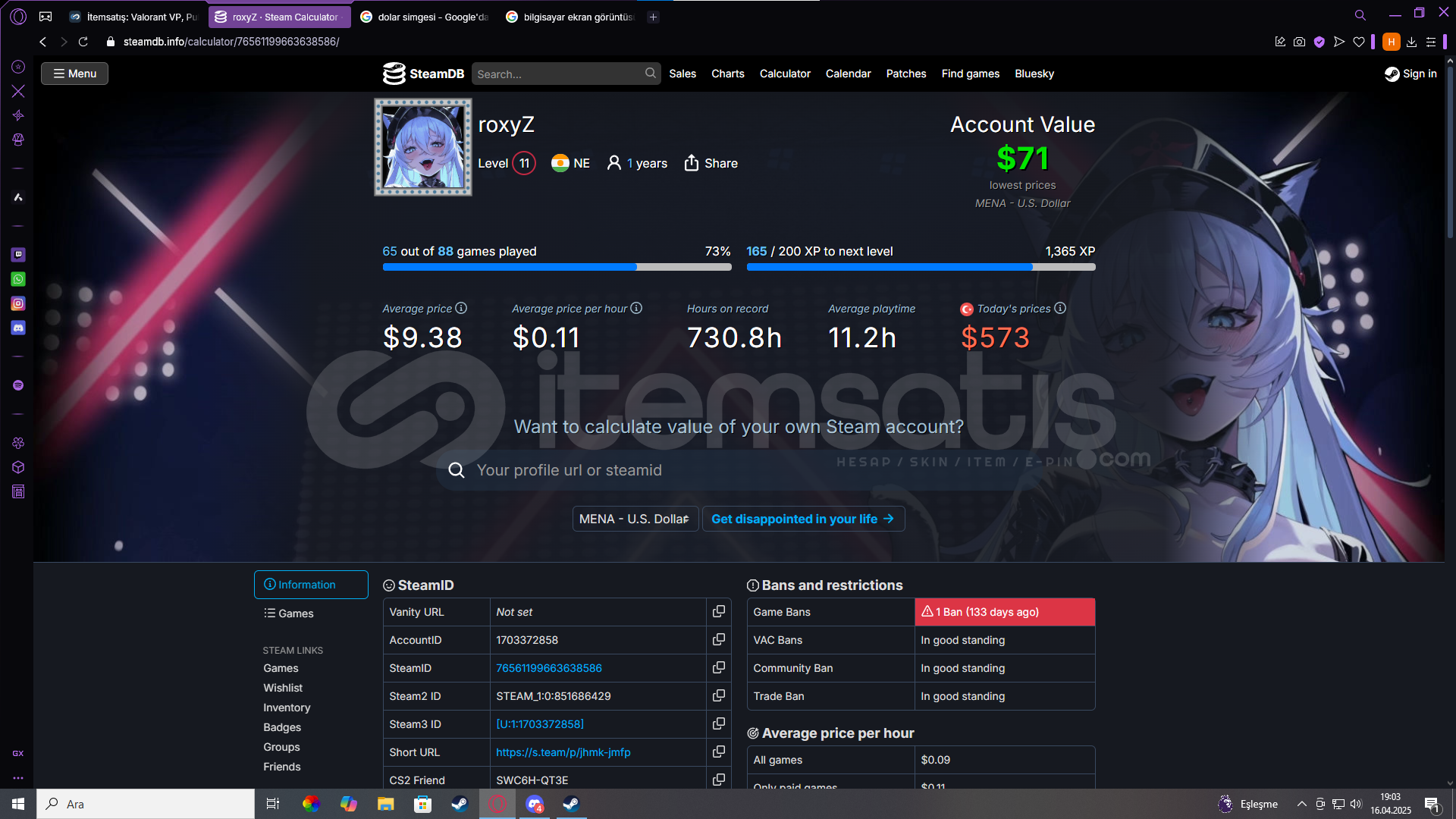Open the Charts menu item
The width and height of the screenshot is (1456, 819).
click(728, 74)
